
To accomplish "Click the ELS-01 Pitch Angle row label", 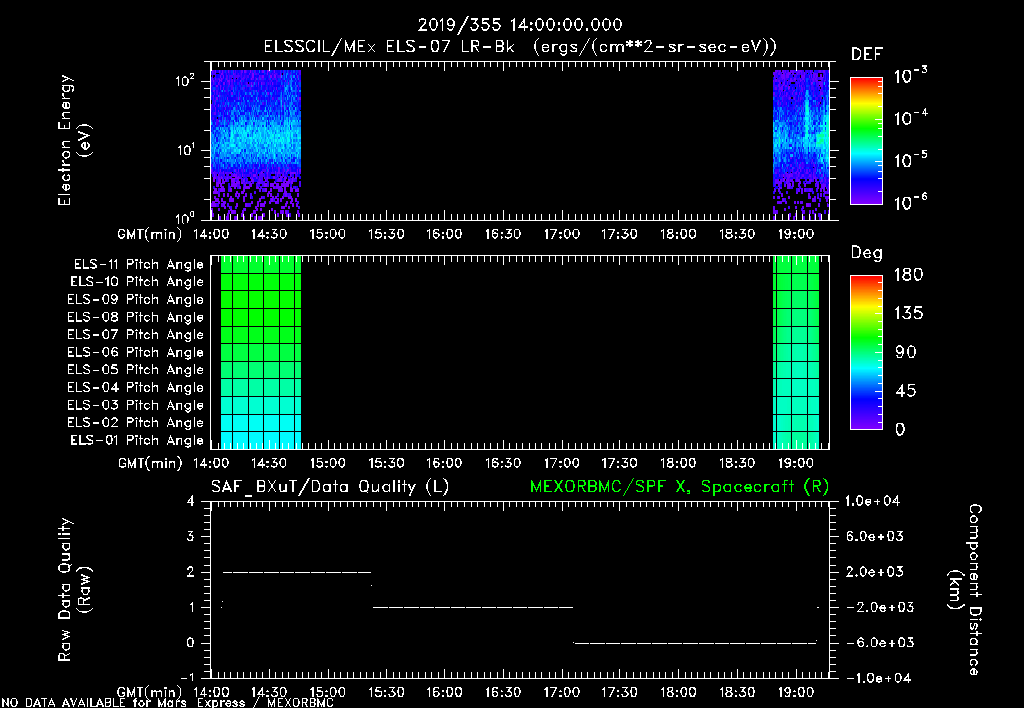I will (x=137, y=440).
